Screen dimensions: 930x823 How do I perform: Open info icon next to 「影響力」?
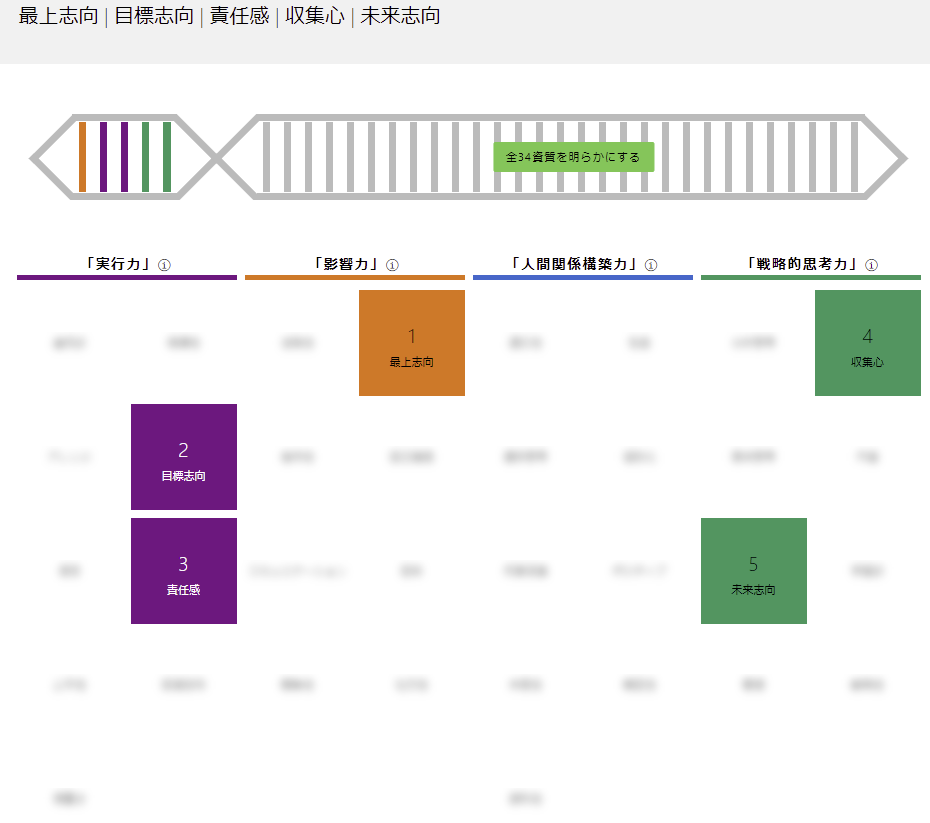point(392,265)
